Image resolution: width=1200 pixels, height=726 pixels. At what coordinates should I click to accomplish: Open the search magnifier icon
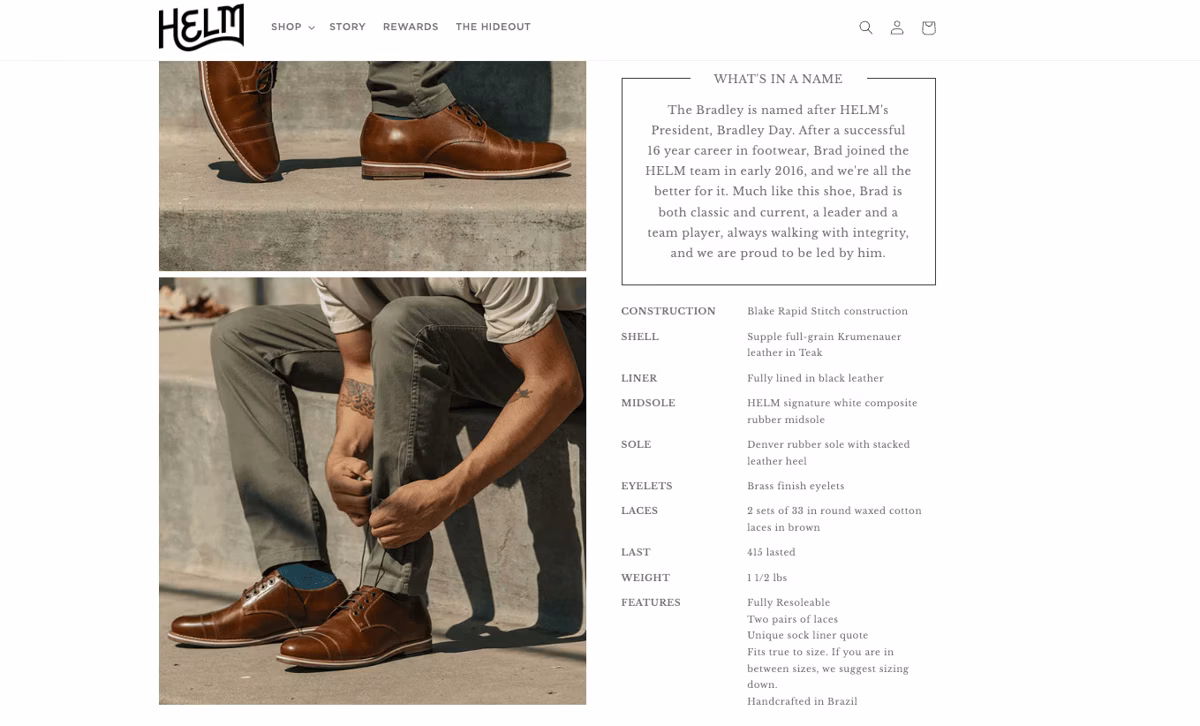(866, 28)
